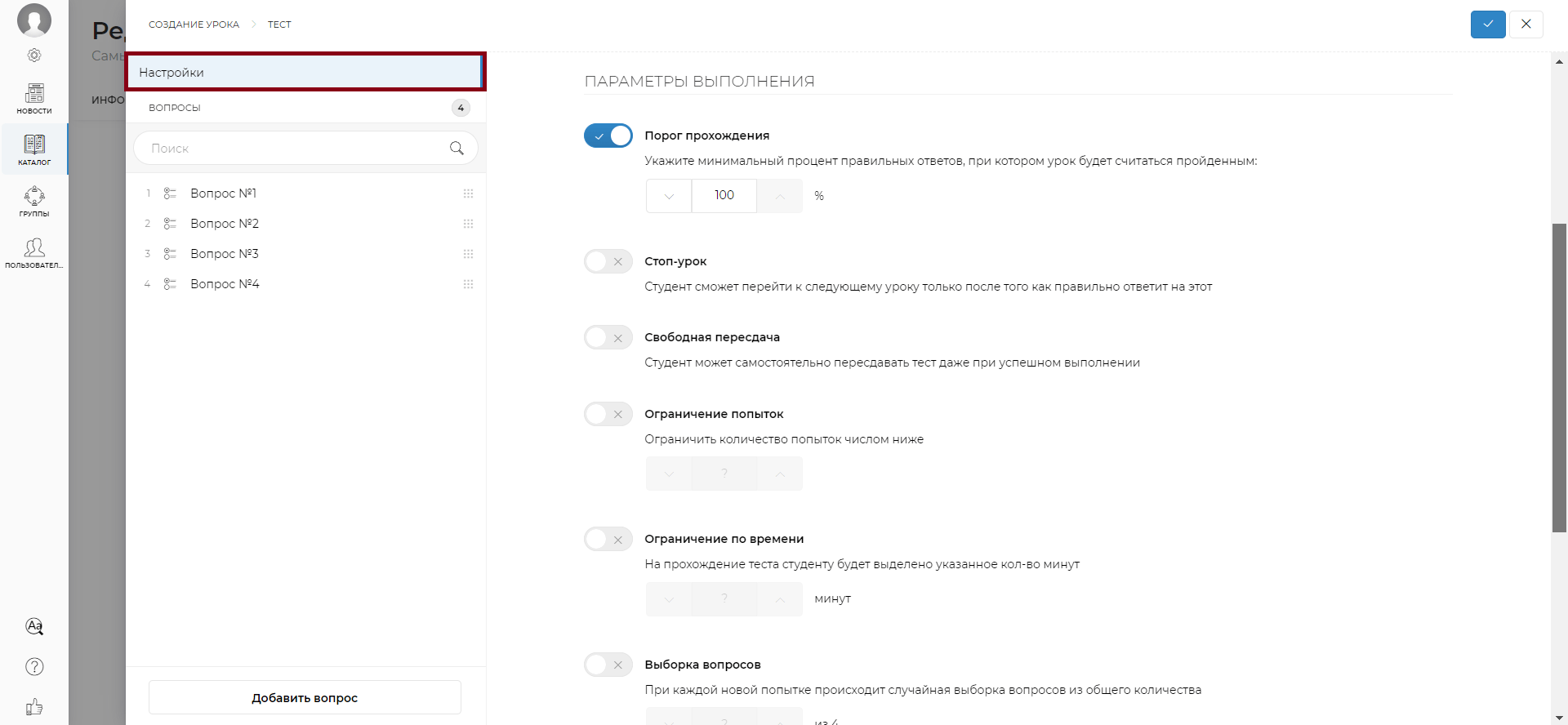Enable the Ограничение попыток toggle
The height and width of the screenshot is (725, 1568).
click(608, 414)
